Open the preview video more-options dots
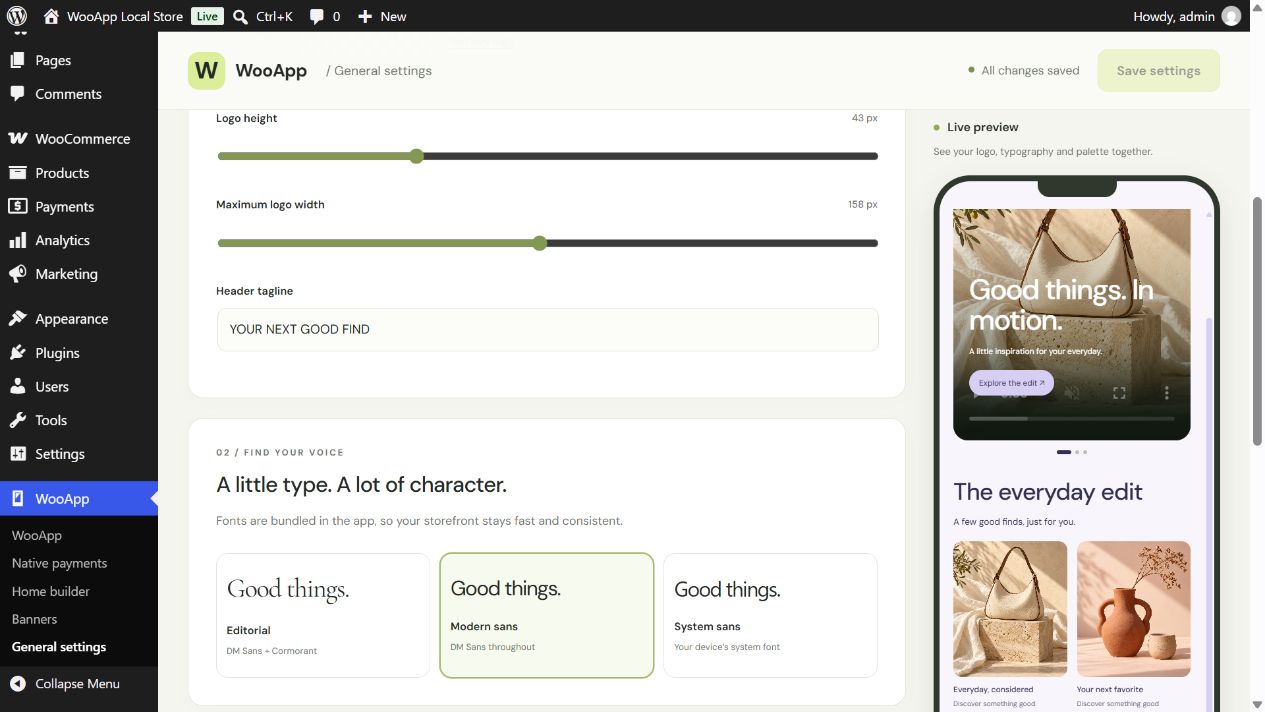This screenshot has height=712, width=1265. (x=1166, y=393)
